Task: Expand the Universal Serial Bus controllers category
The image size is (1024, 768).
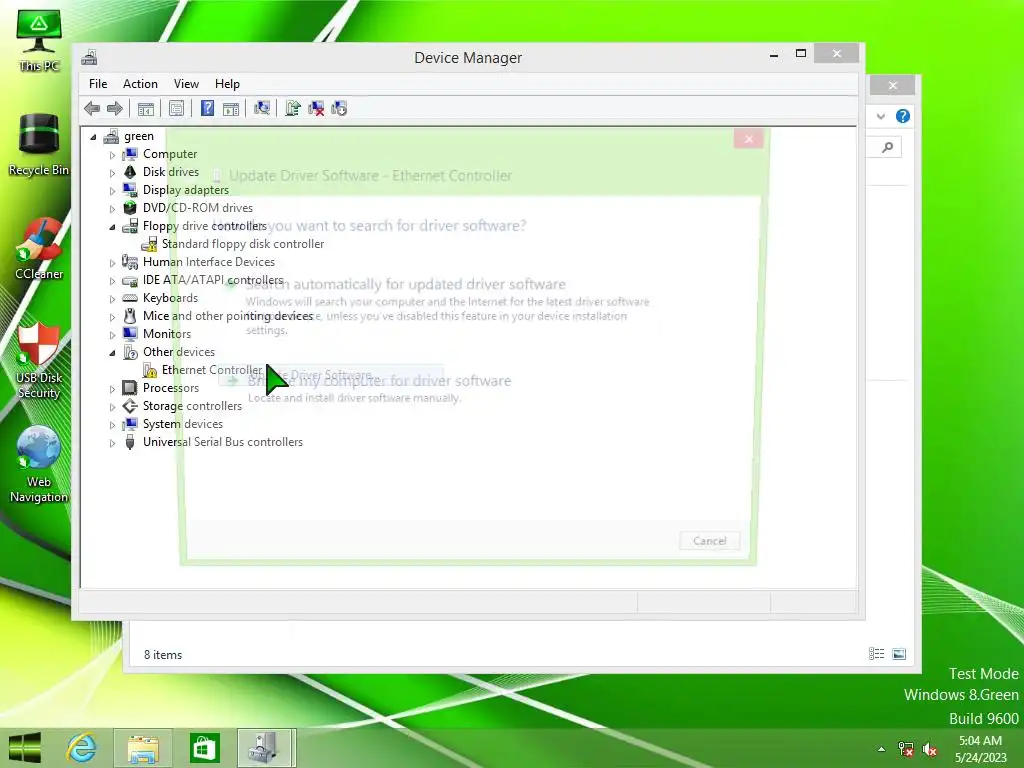Action: (112, 443)
